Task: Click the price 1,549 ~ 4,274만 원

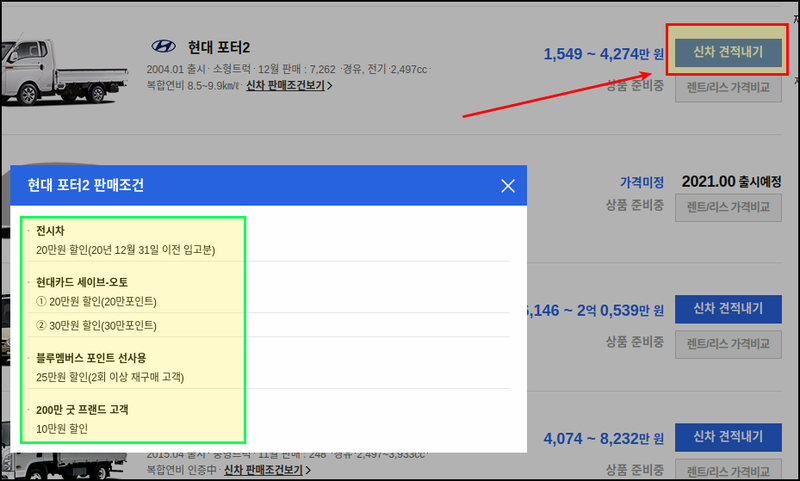Action: (604, 54)
